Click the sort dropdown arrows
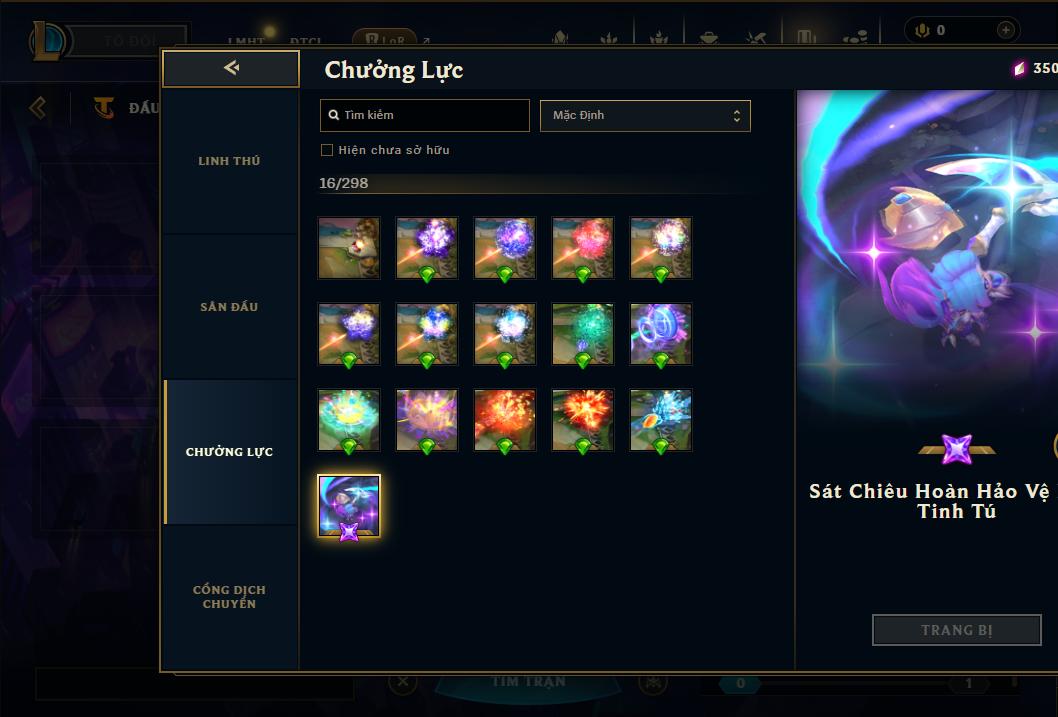 pyautogui.click(x=737, y=116)
